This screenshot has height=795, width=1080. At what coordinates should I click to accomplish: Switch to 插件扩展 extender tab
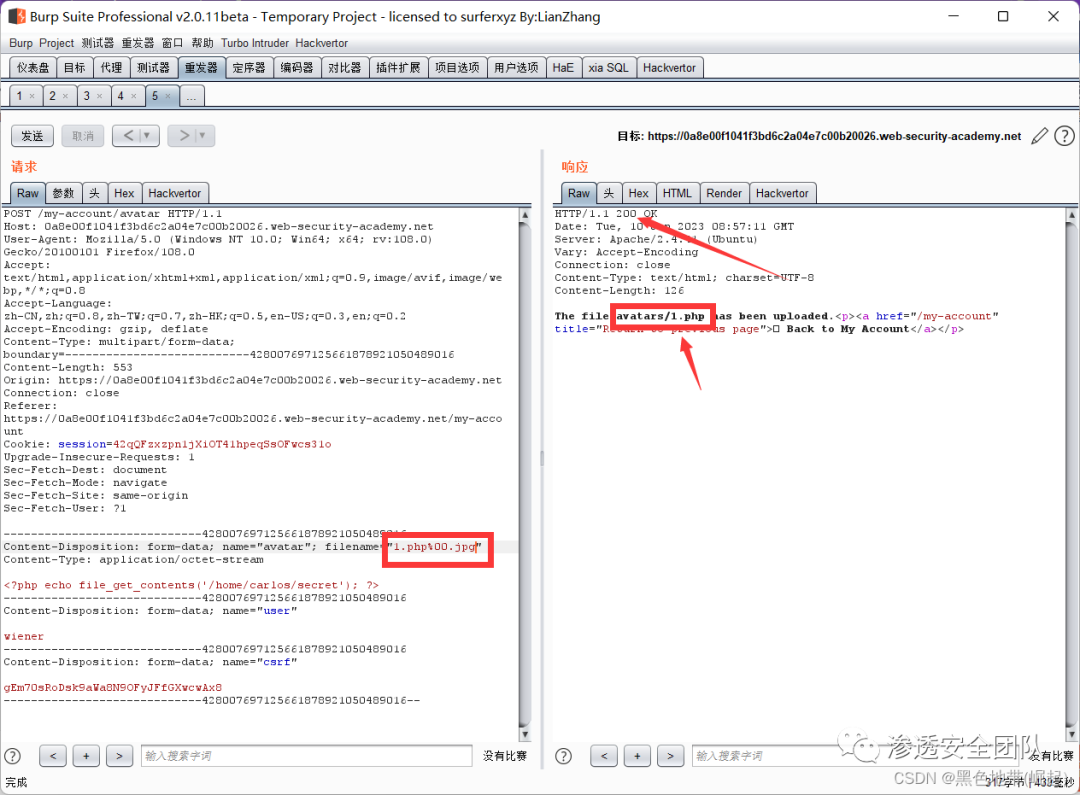click(398, 68)
